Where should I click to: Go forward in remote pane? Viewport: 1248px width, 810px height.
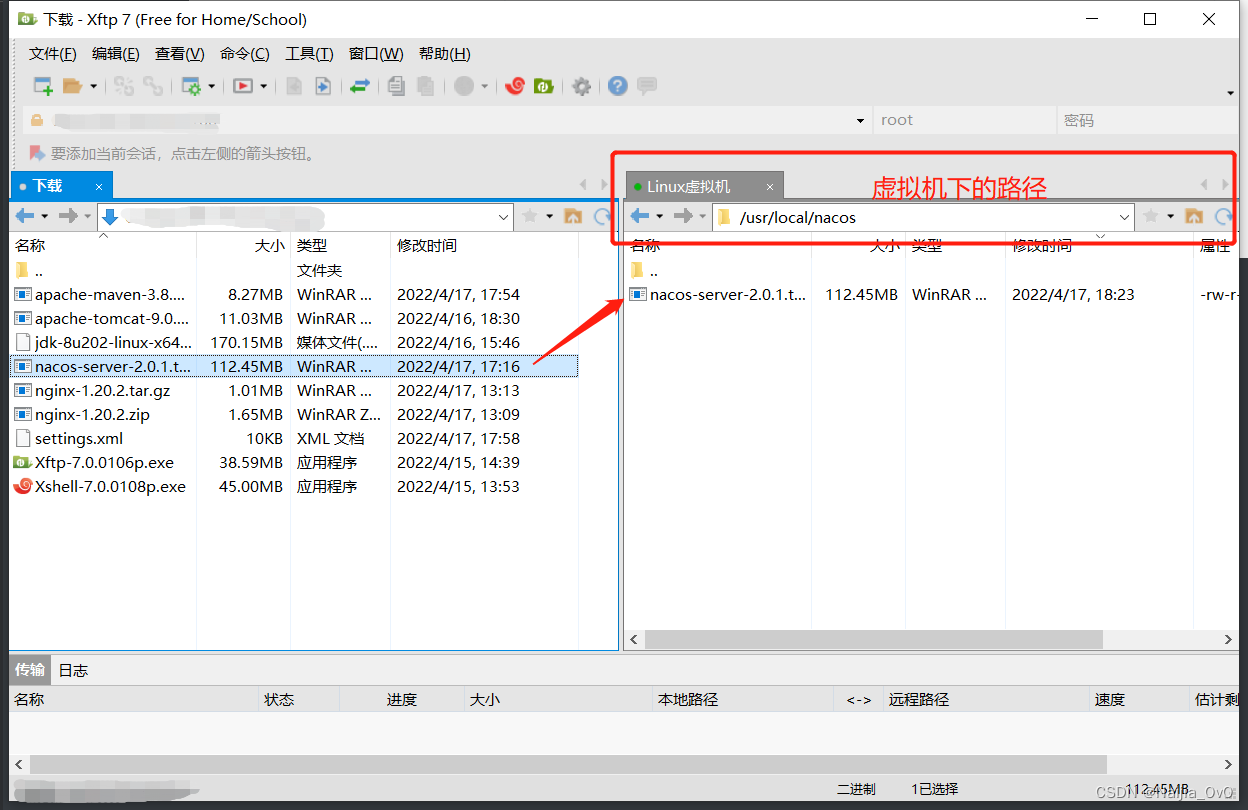683,216
